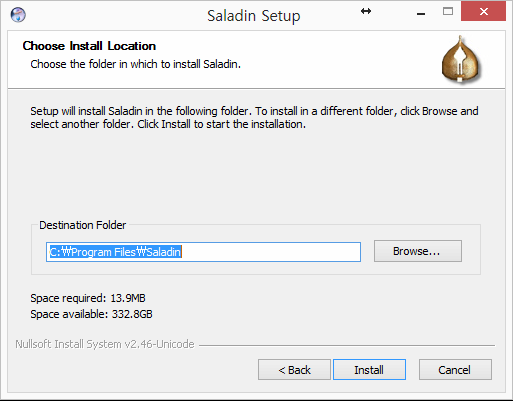Go back with the Back button

click(294, 369)
